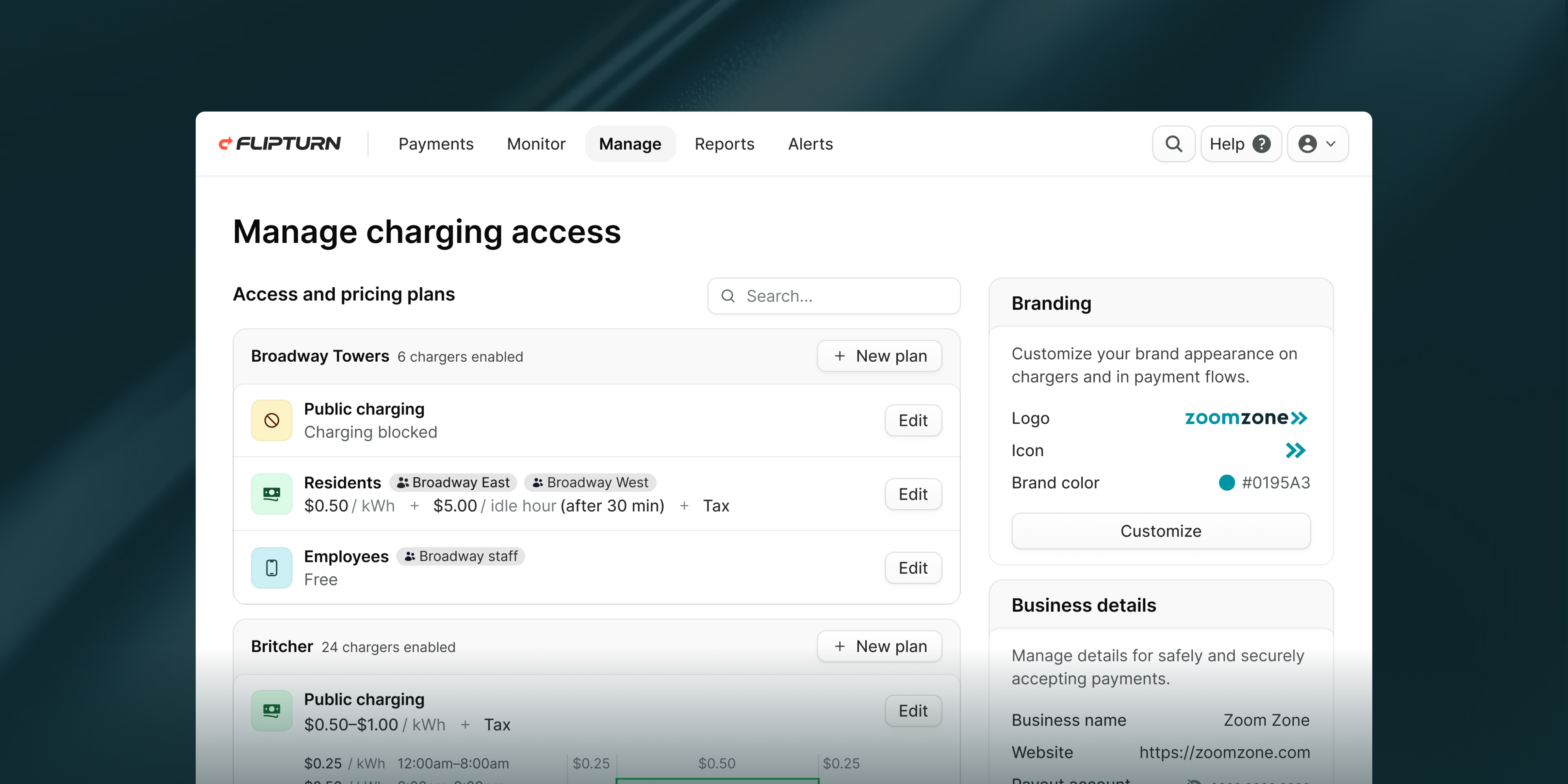This screenshot has height=784, width=1568.
Task: Click the Customize branding button
Action: coord(1160,531)
